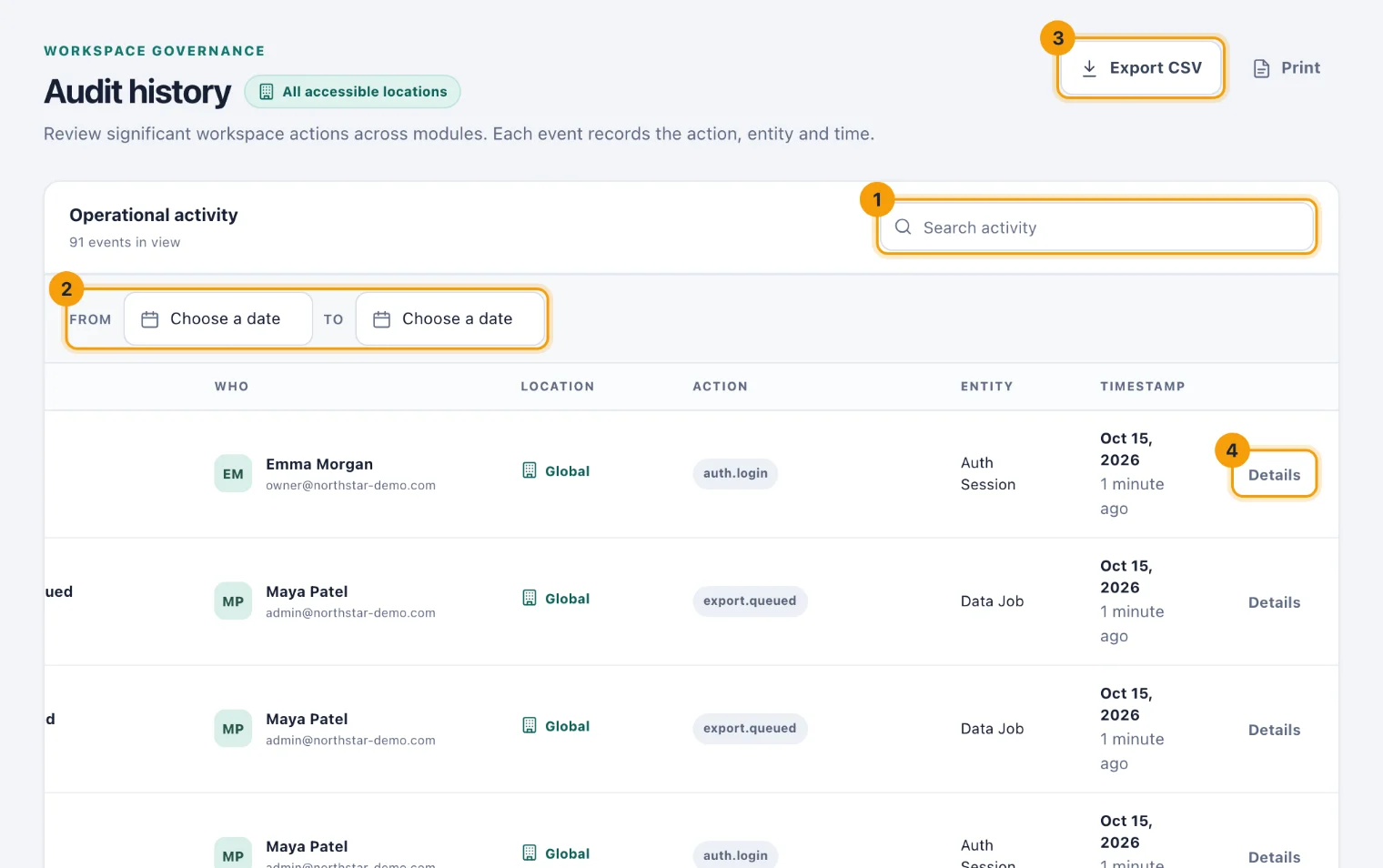This screenshot has height=868, width=1383.
Task: Click the Export CSV download icon
Action: point(1089,68)
